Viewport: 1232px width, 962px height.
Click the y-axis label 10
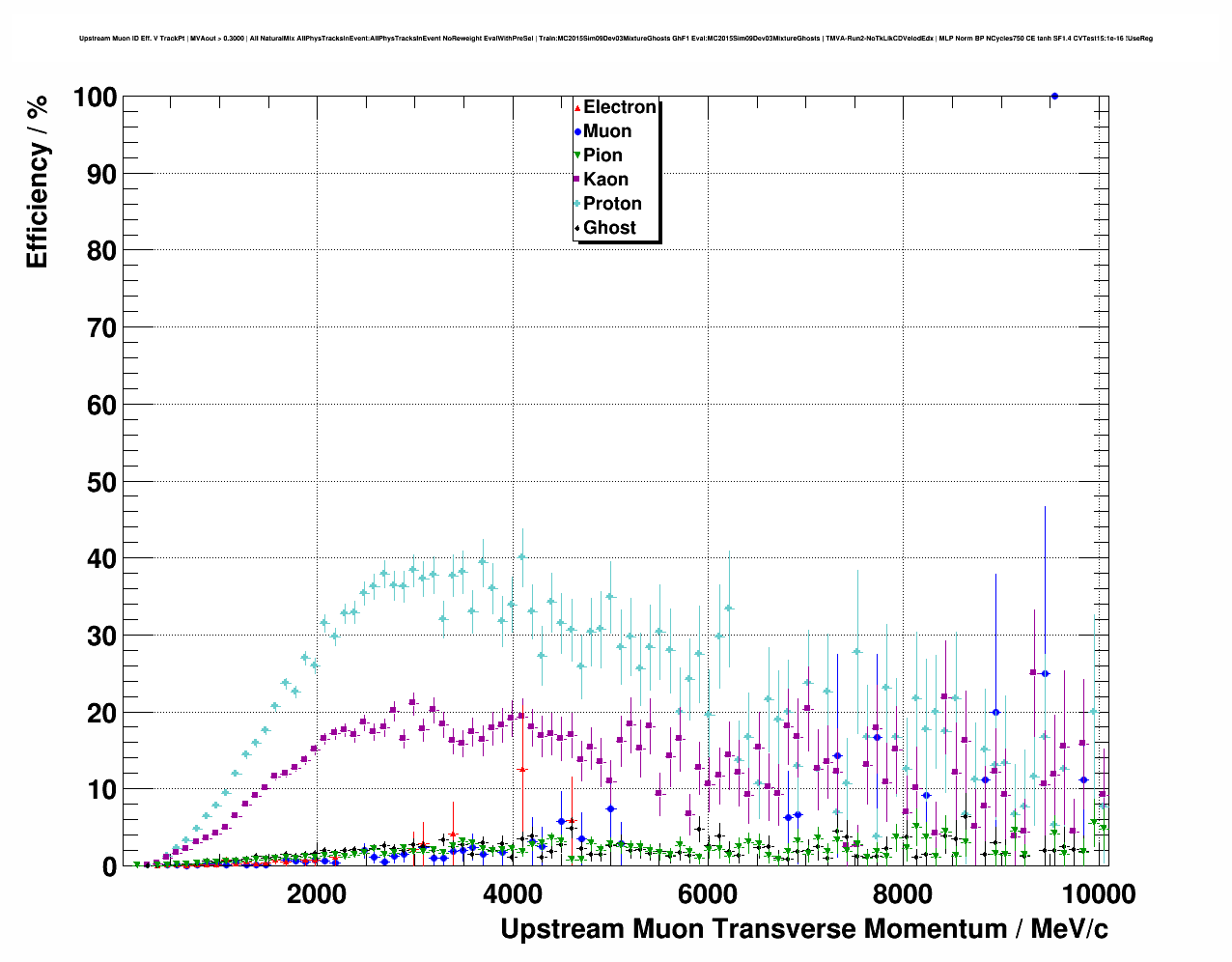(x=101, y=789)
